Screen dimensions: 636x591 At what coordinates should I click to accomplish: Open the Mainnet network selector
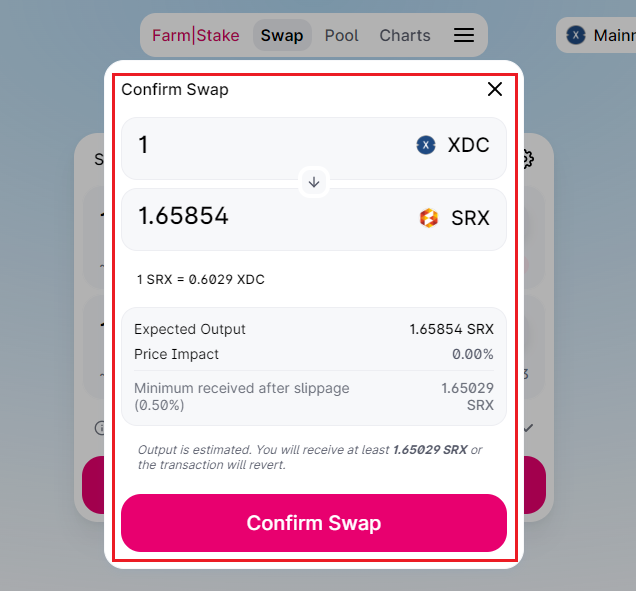(x=596, y=35)
